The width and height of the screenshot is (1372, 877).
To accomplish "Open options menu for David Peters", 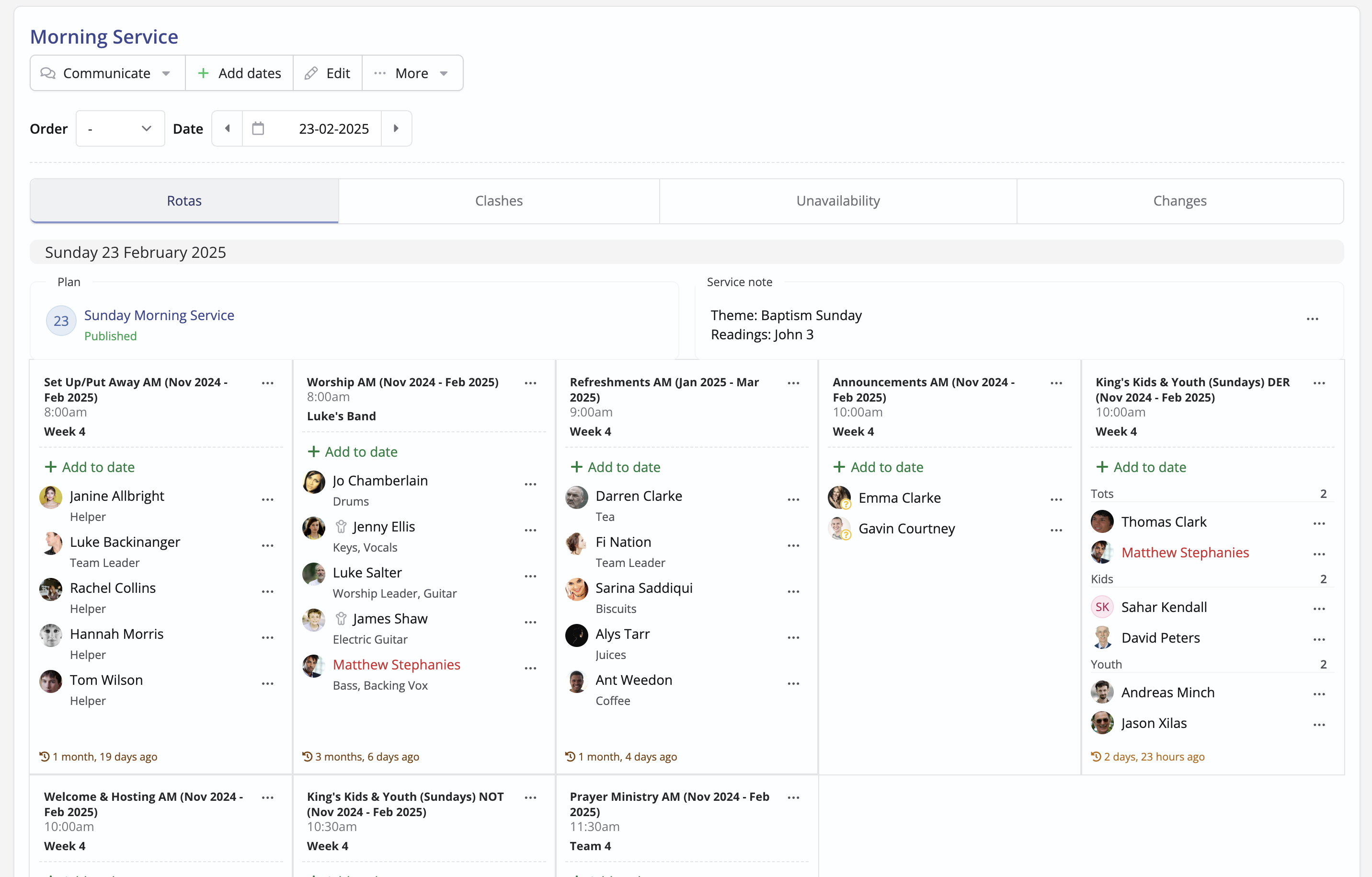I will [x=1319, y=639].
